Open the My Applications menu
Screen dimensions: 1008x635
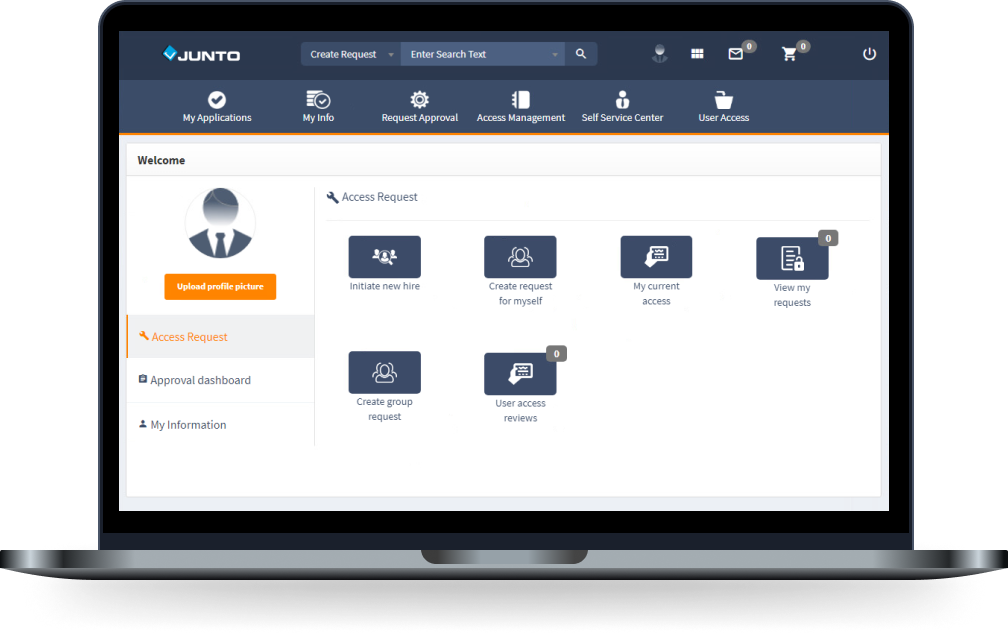coord(217,107)
